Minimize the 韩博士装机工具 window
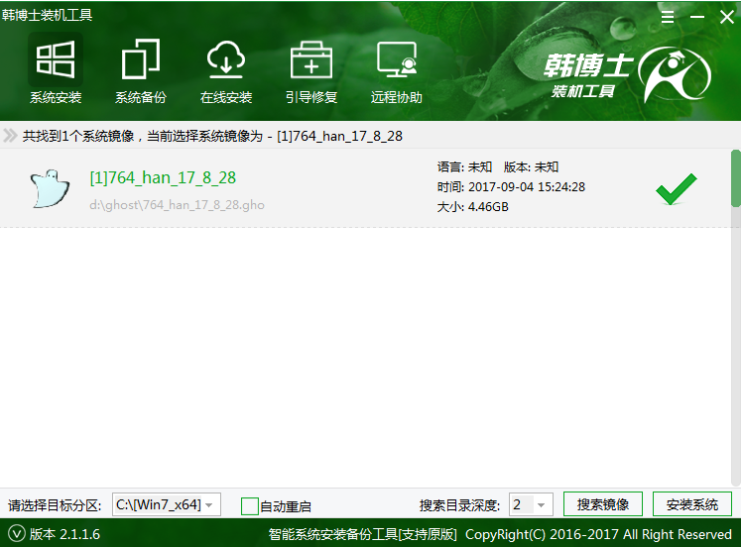This screenshot has width=741, height=547. click(x=696, y=17)
